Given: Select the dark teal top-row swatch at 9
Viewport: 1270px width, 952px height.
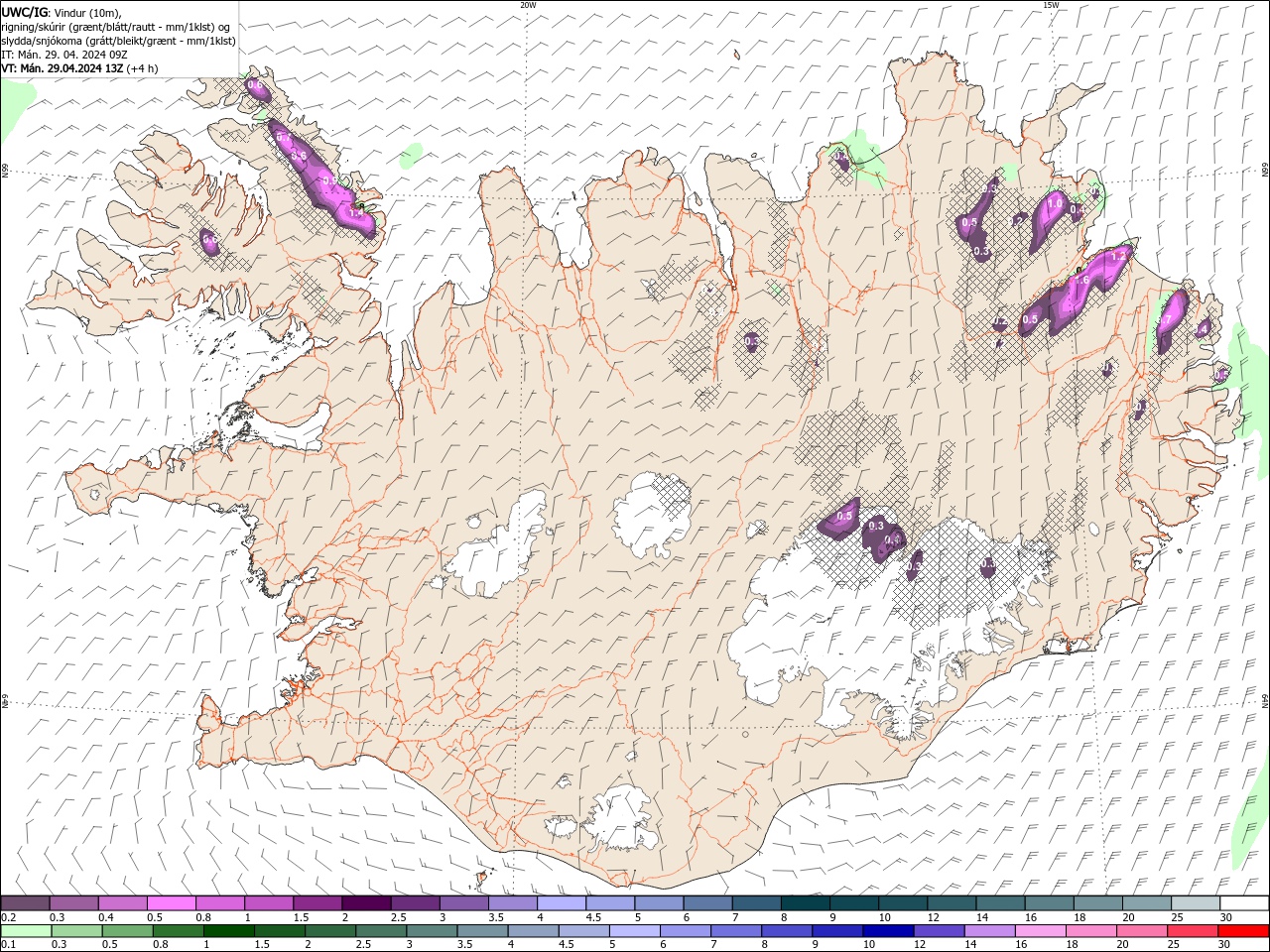Looking at the screenshot, I should click(x=854, y=903).
